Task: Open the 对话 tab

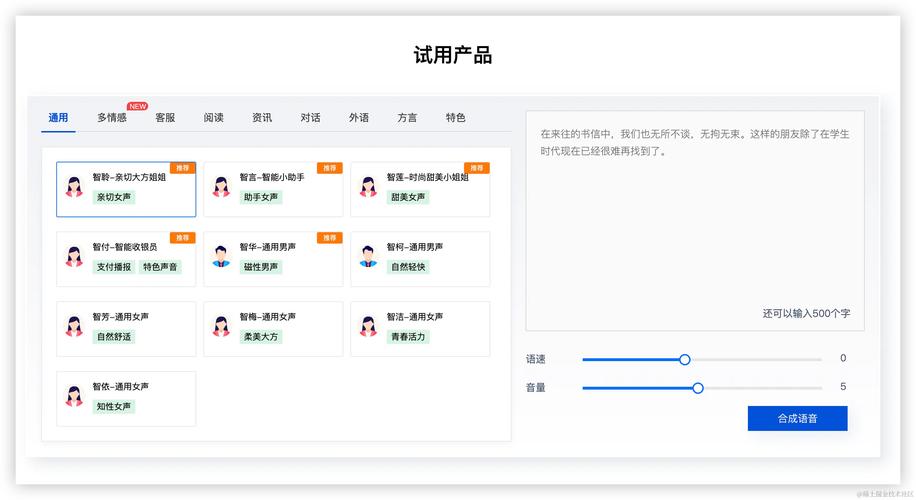Action: (x=310, y=118)
